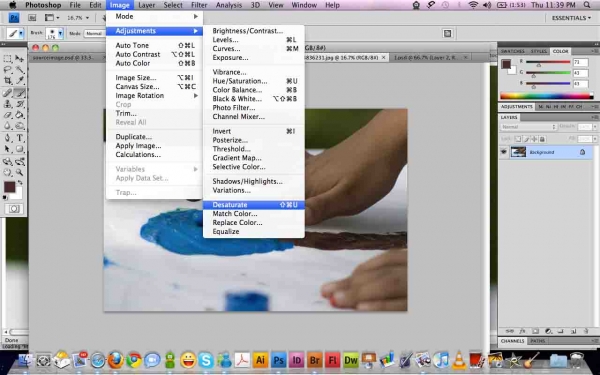Screen dimensions: 600x375
Task: Hide the Background layer eye icon
Action: coord(504,152)
